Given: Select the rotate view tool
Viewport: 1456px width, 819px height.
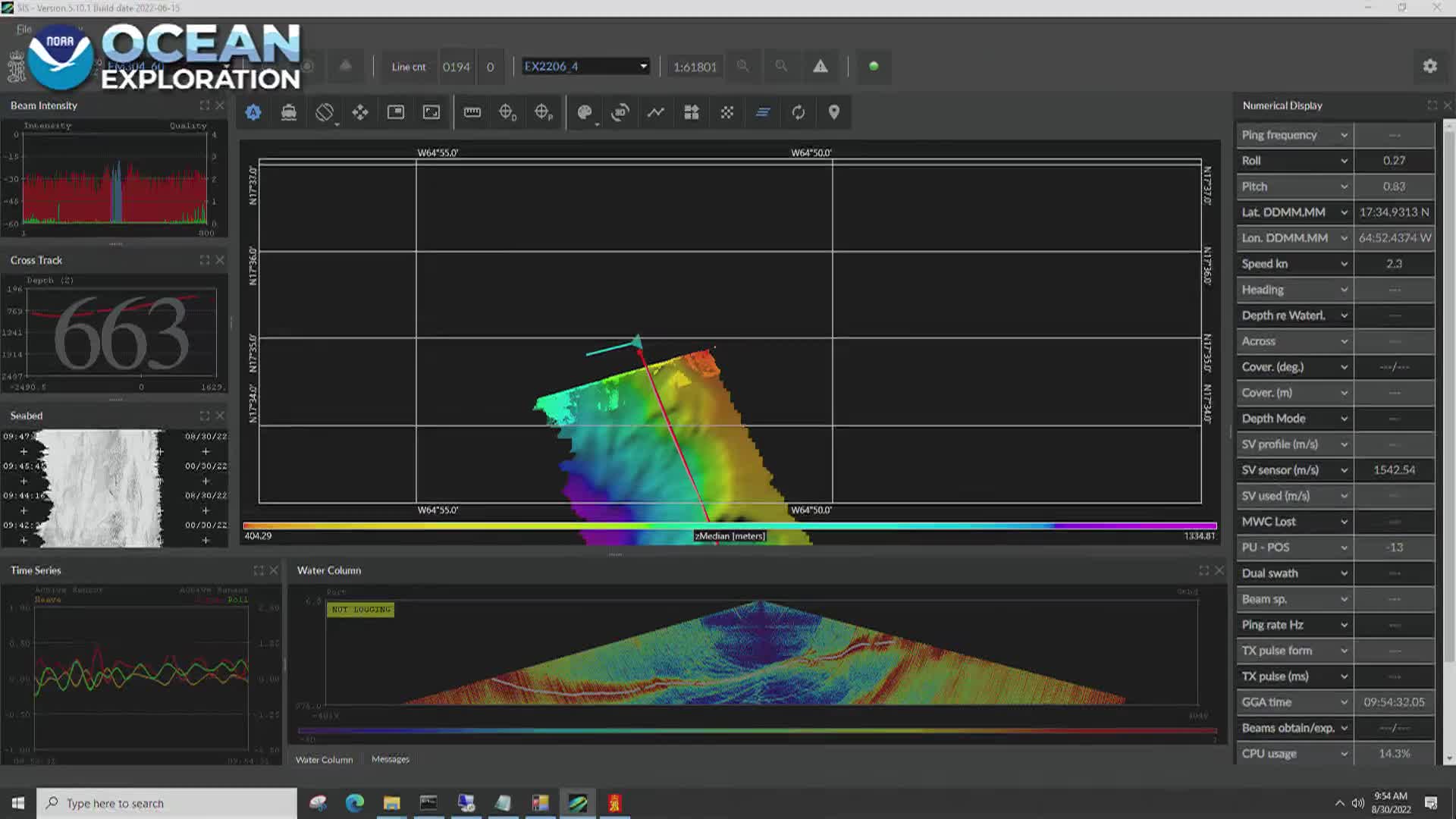Looking at the screenshot, I should pos(325,112).
